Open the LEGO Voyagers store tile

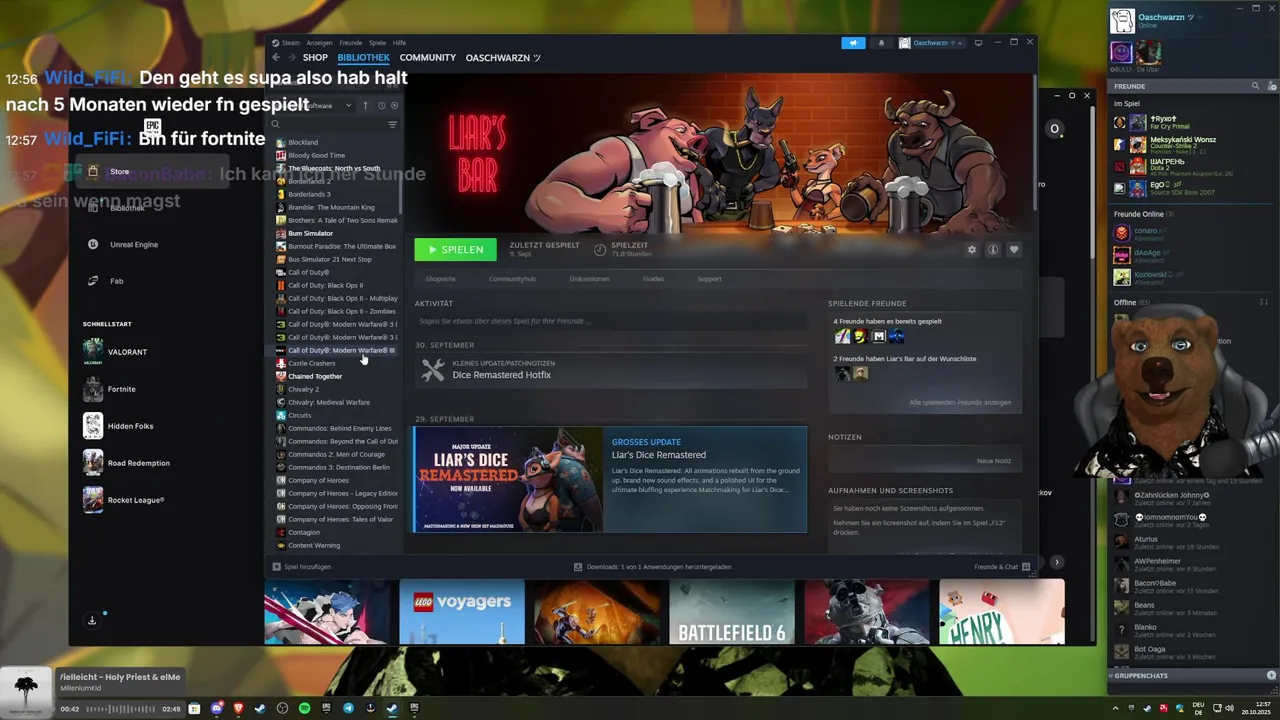coord(462,612)
